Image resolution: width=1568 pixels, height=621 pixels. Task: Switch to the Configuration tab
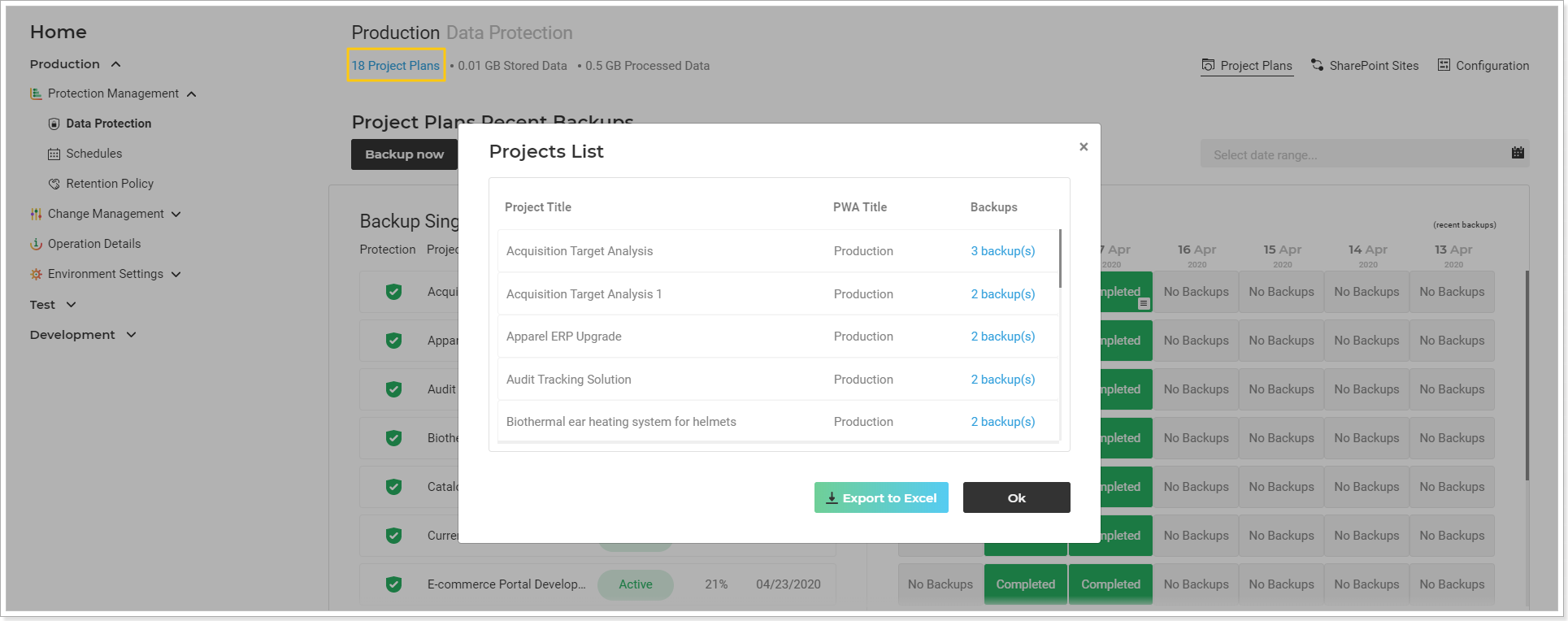1483,66
